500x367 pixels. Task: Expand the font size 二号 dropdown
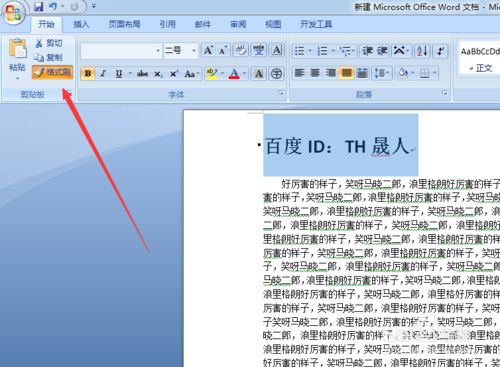point(194,51)
